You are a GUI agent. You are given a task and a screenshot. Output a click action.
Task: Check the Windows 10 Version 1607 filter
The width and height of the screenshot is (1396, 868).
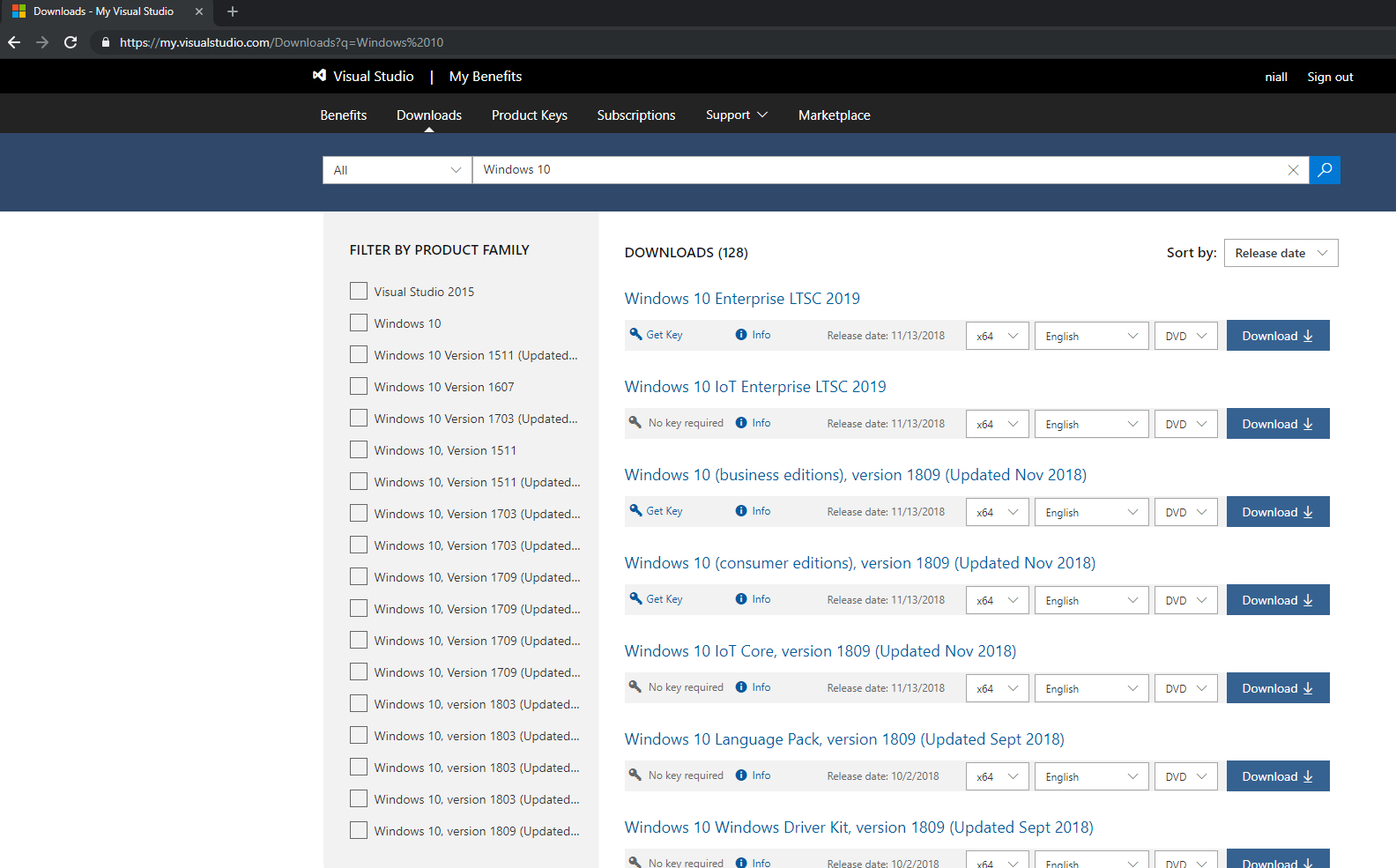[x=359, y=386]
